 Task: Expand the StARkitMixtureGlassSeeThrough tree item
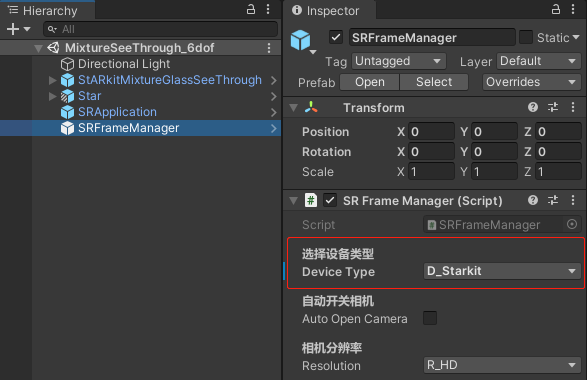pos(52,80)
